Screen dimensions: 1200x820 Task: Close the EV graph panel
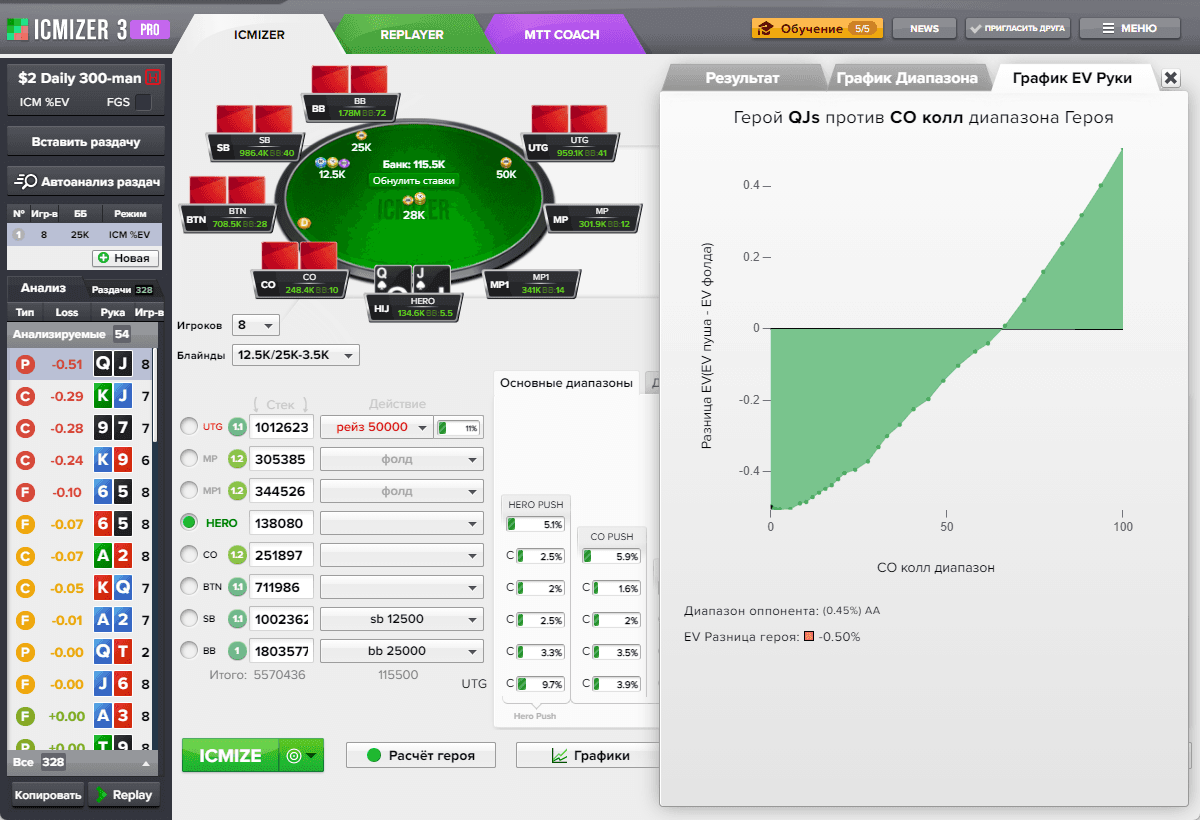(1171, 78)
